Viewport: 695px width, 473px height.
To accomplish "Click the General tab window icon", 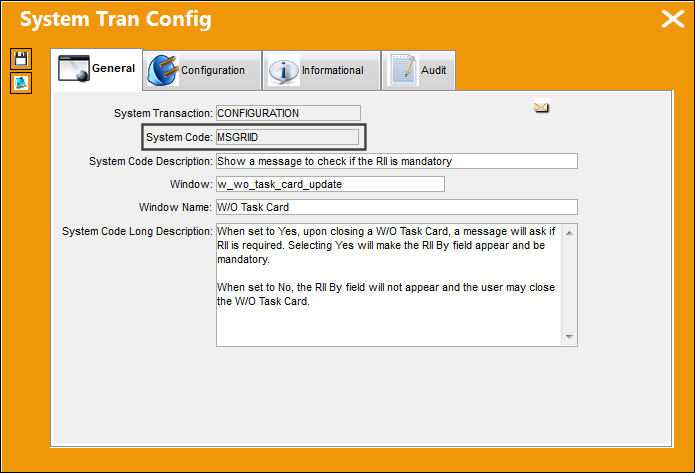I will [x=74, y=69].
